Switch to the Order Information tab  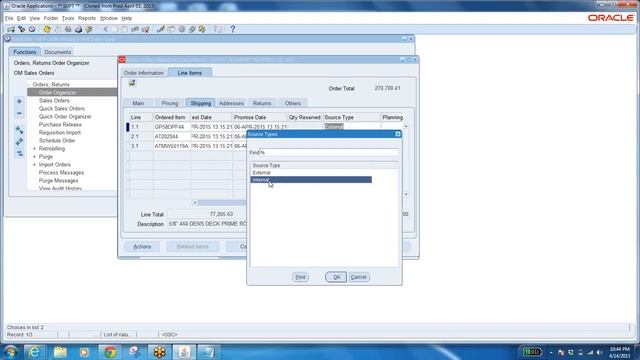click(x=144, y=73)
